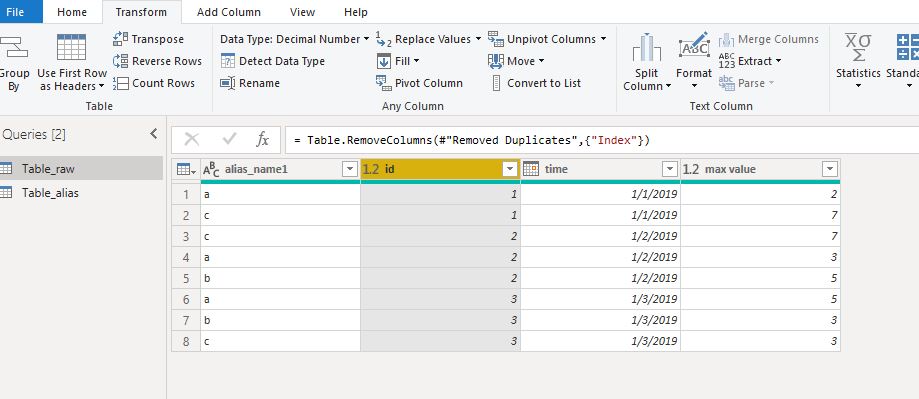Click the max value cell showing 2 in row 1
Image resolution: width=919 pixels, height=399 pixels.
pyautogui.click(x=760, y=194)
